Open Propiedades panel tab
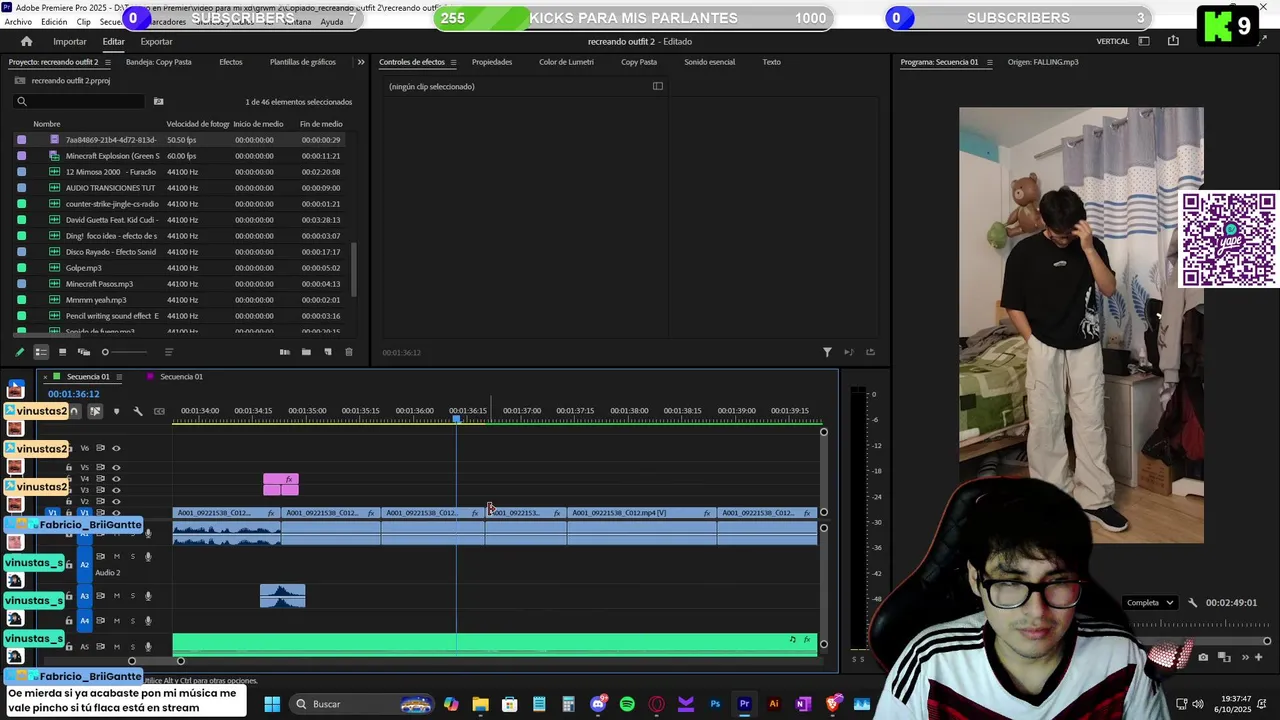 pyautogui.click(x=492, y=62)
